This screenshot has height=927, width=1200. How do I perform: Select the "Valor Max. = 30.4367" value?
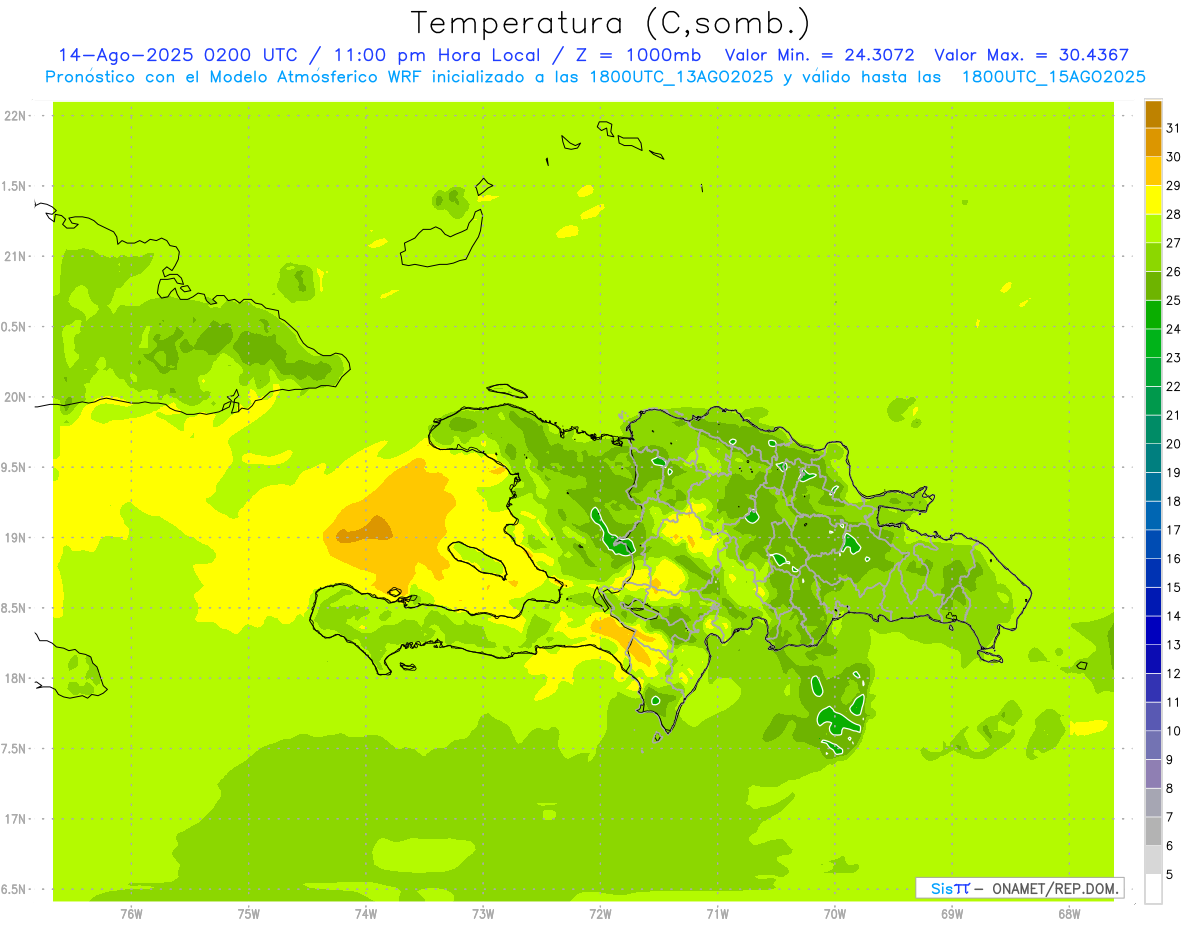1032,55
